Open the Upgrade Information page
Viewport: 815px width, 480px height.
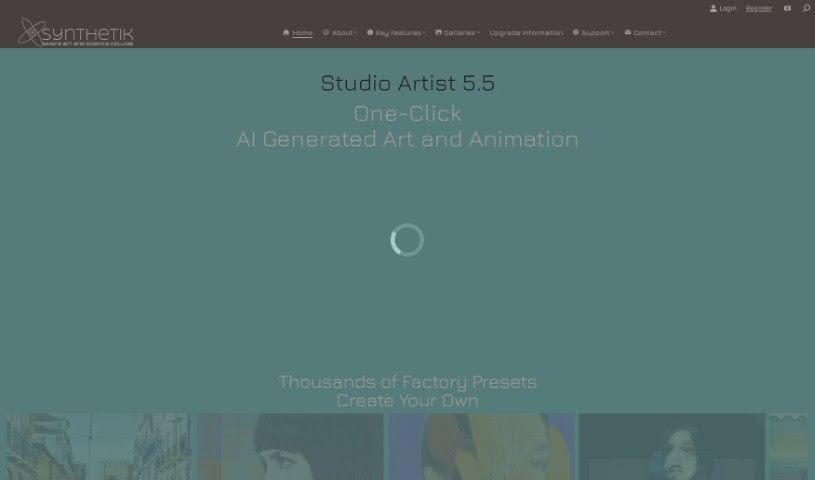[526, 33]
